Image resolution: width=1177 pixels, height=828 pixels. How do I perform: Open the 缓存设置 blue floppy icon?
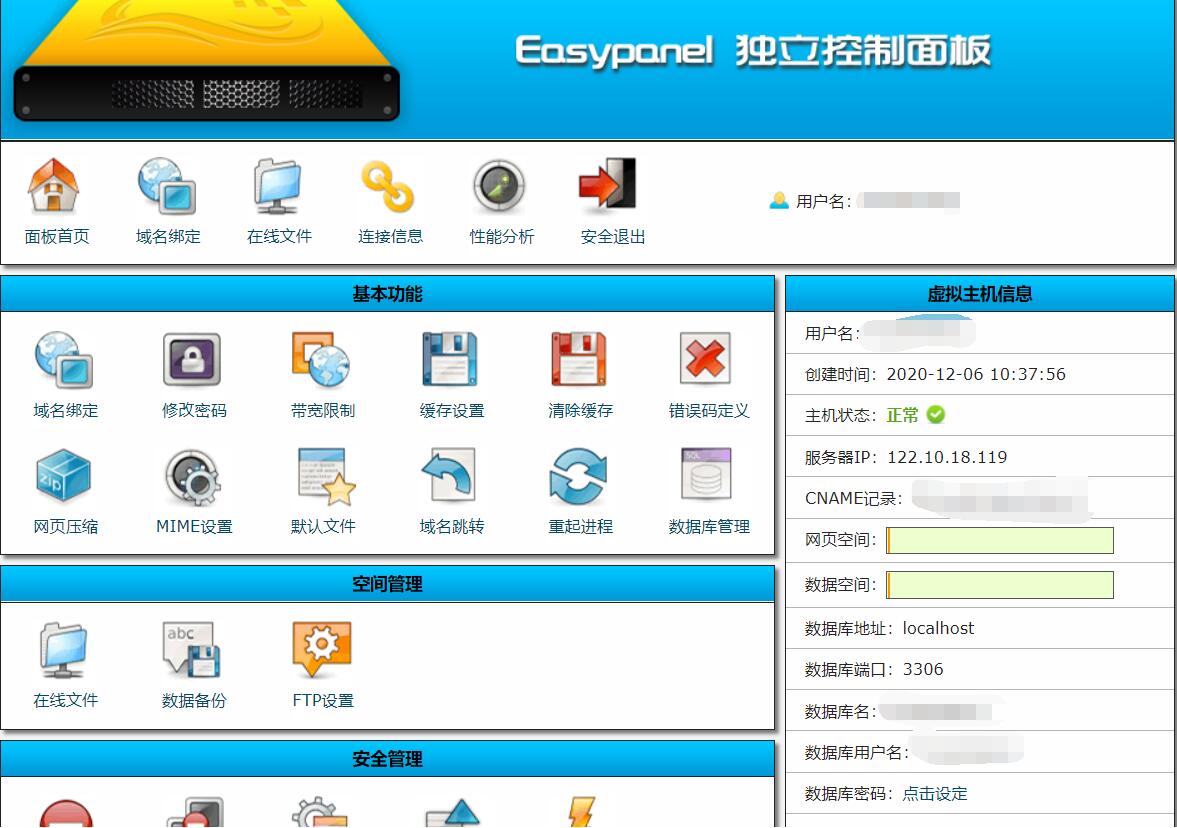(450, 360)
